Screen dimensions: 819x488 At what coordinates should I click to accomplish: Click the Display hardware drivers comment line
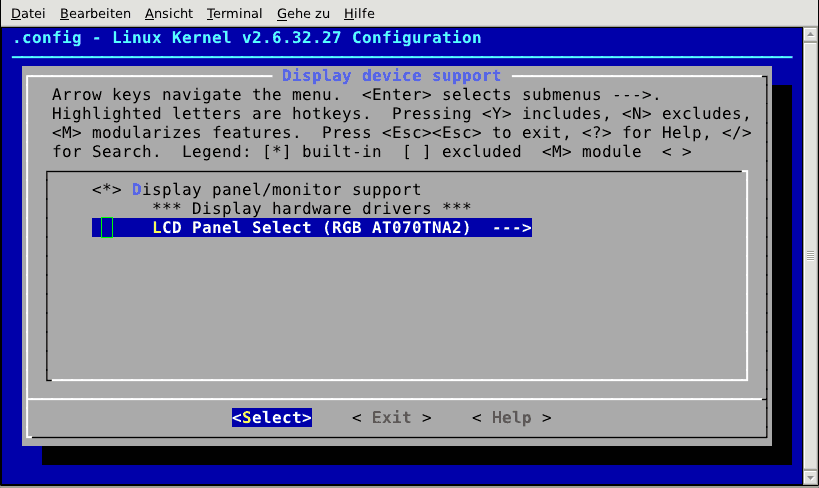coord(312,208)
